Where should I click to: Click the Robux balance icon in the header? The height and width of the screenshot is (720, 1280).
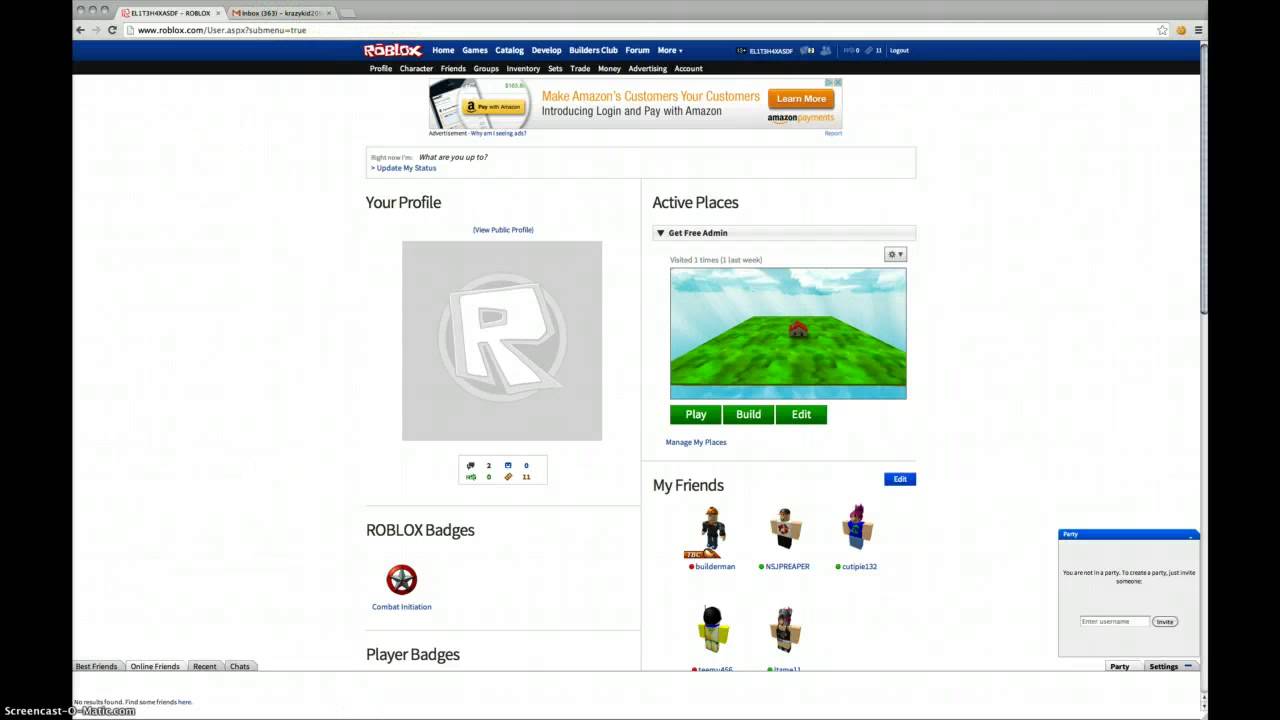click(x=848, y=50)
